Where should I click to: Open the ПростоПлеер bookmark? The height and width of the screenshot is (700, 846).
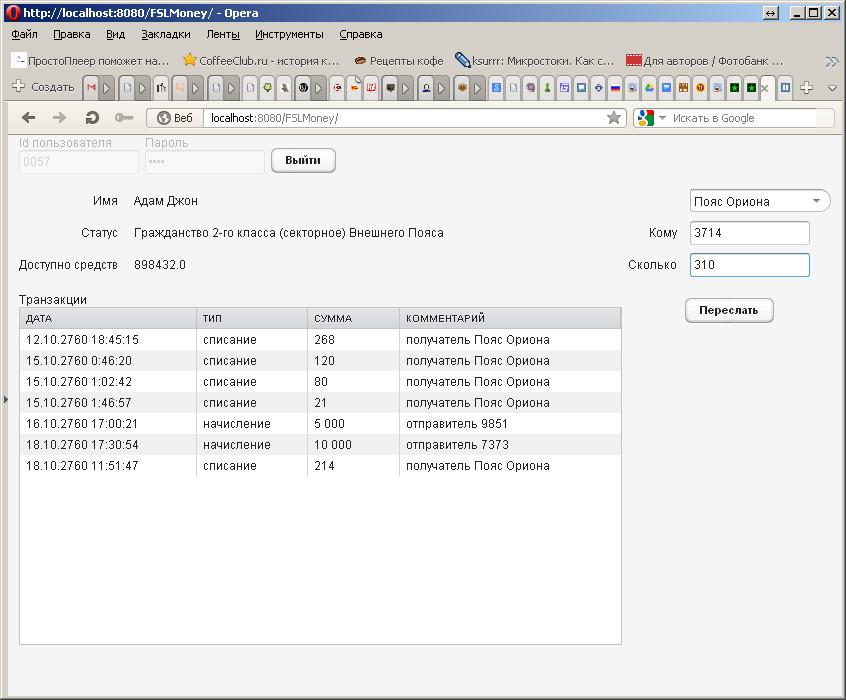[x=90, y=60]
